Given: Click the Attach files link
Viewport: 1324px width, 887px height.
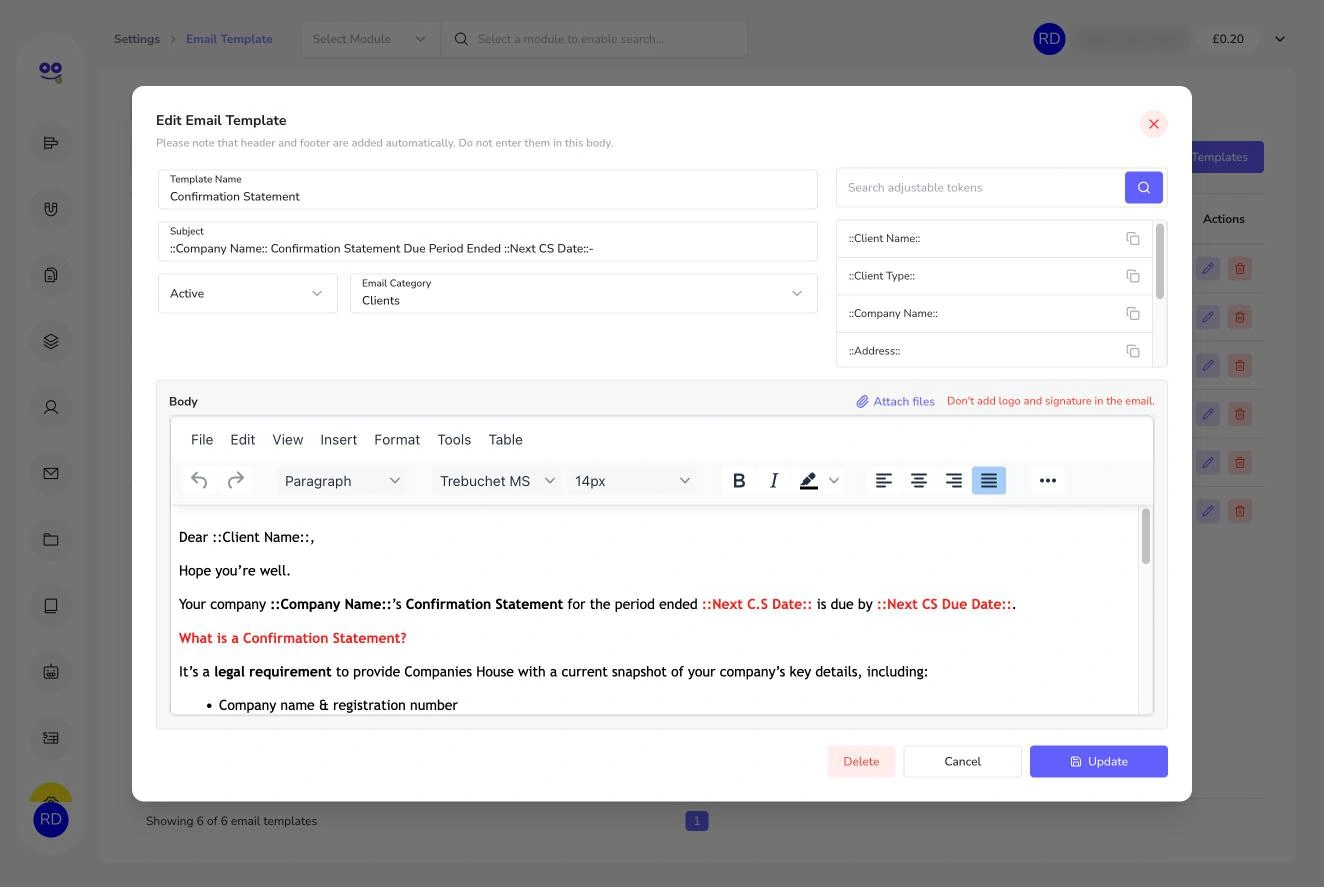Looking at the screenshot, I should click(895, 401).
